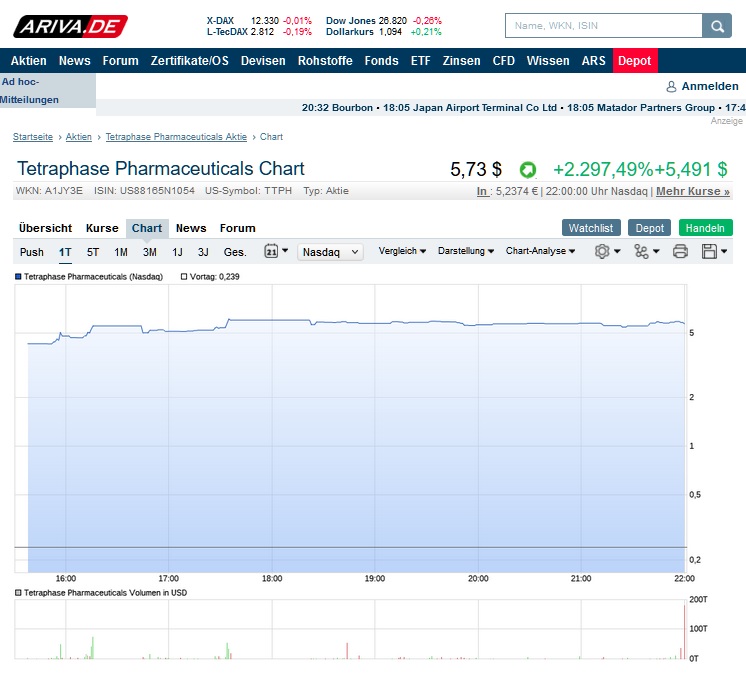Open the ETF menu item
The image size is (746, 685).
click(421, 61)
